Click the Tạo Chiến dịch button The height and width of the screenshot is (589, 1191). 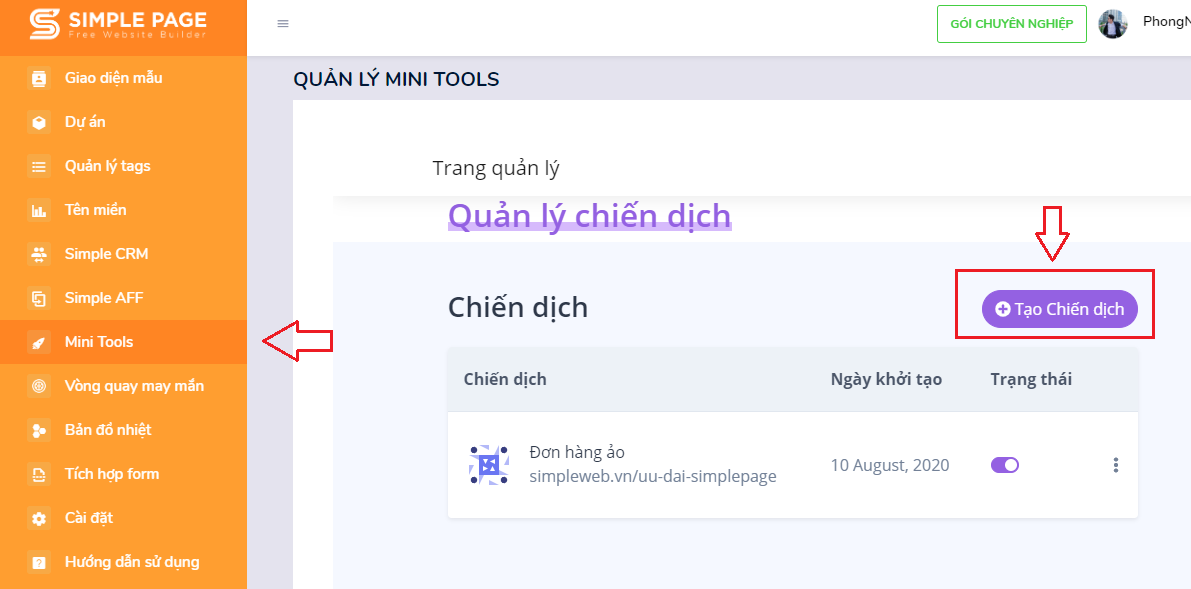point(1060,309)
